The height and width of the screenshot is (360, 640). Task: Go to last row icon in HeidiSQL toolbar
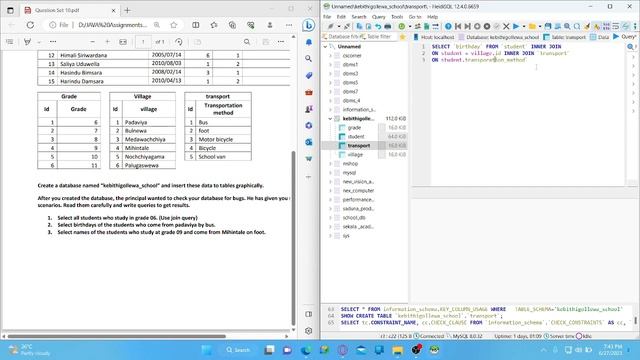pyautogui.click(x=467, y=27)
